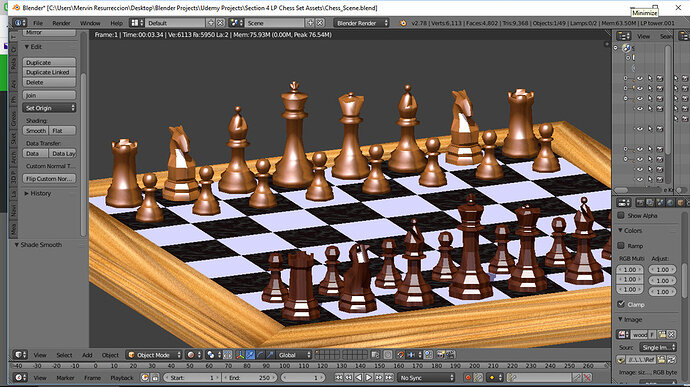The image size is (690, 387).
Task: Switch to the Object properties cube tab icon
Action: 680,203
